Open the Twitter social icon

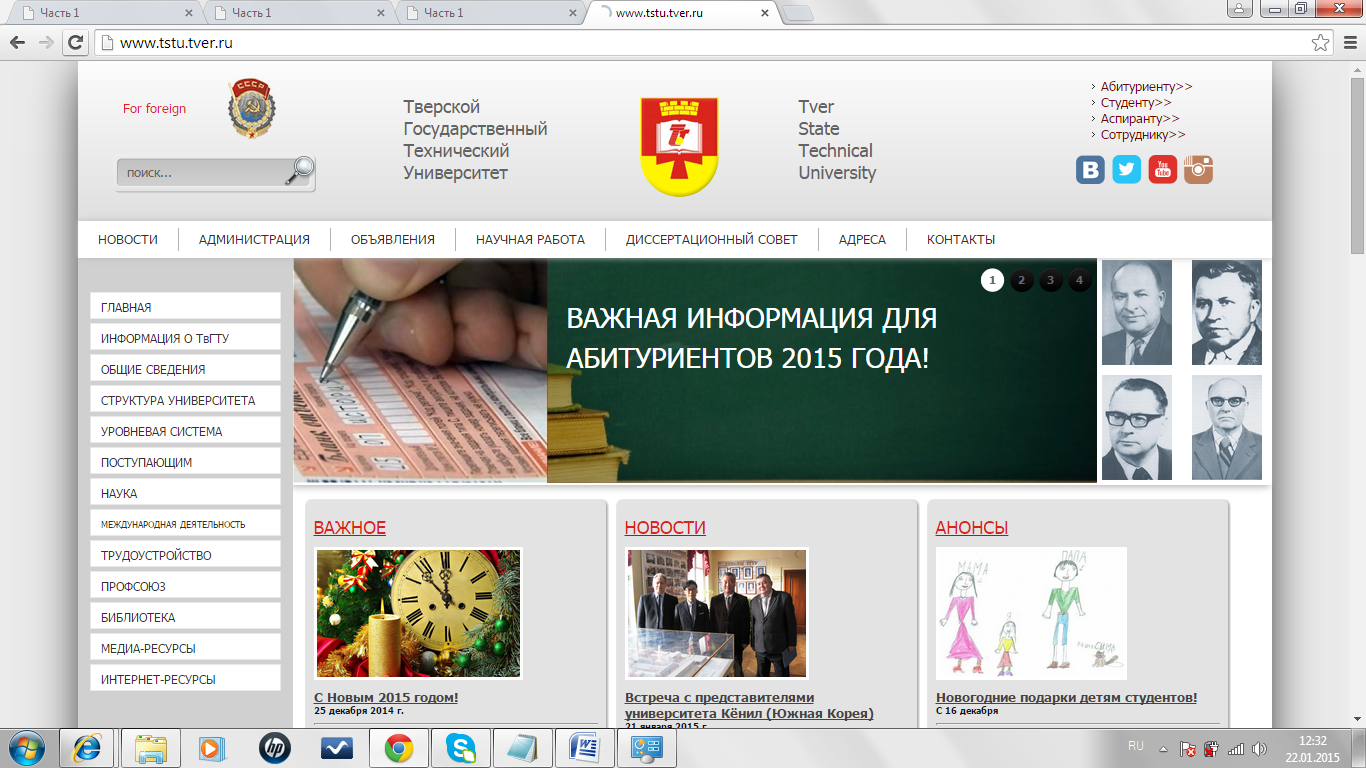(1127, 170)
